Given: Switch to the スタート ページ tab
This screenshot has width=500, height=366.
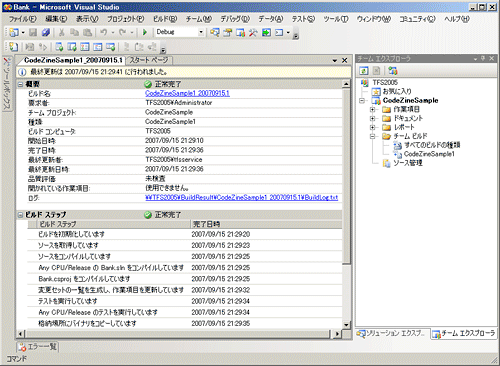Looking at the screenshot, I should [x=149, y=60].
